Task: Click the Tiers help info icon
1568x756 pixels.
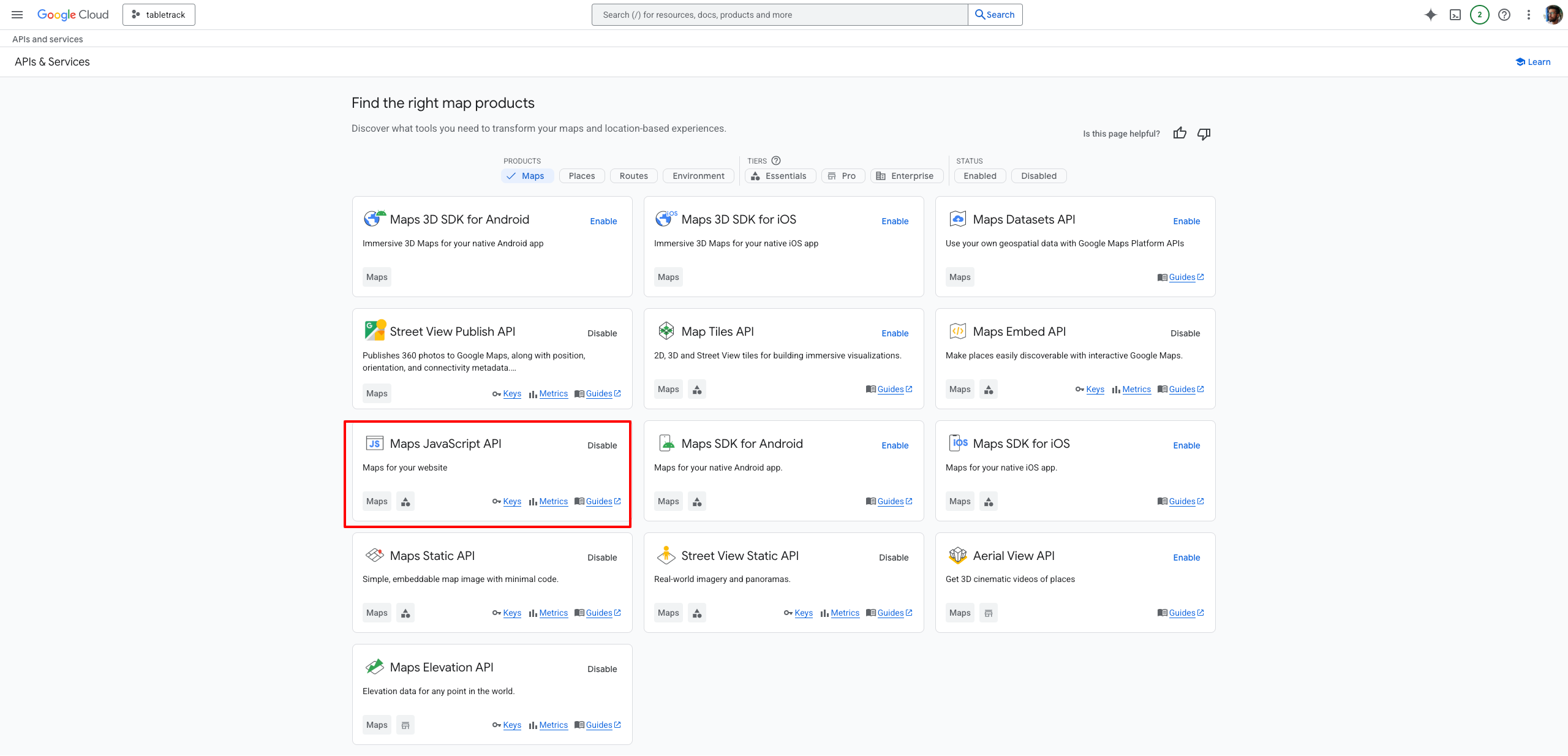Action: click(x=776, y=161)
